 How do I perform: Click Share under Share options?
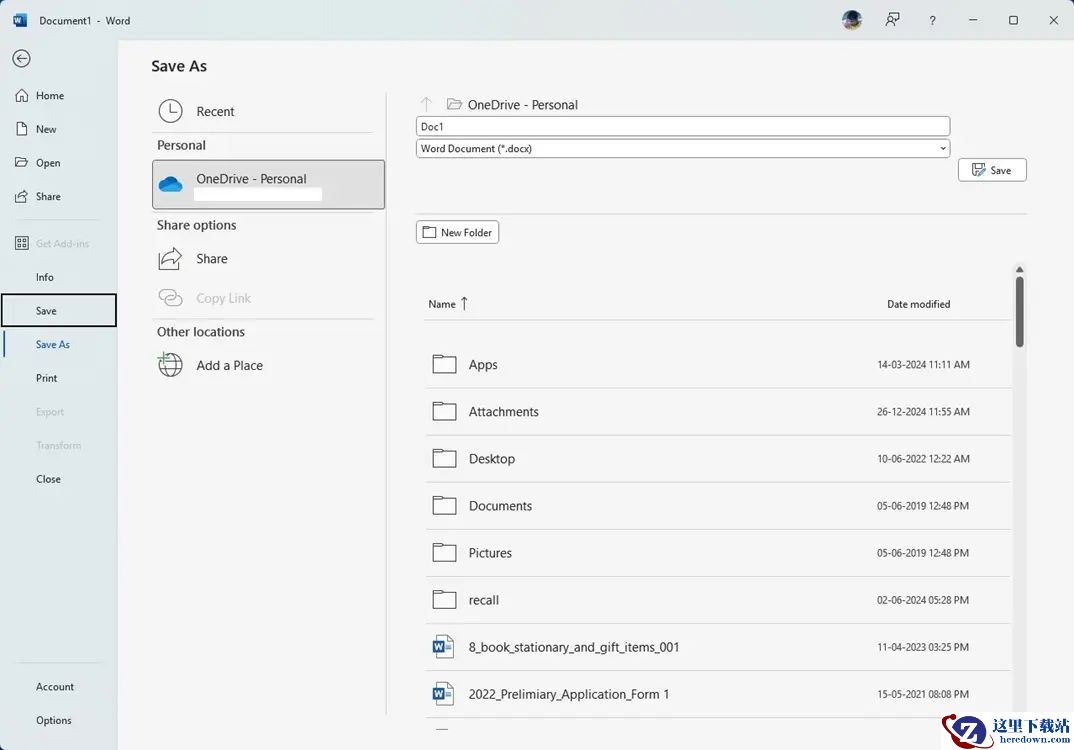click(x=212, y=259)
